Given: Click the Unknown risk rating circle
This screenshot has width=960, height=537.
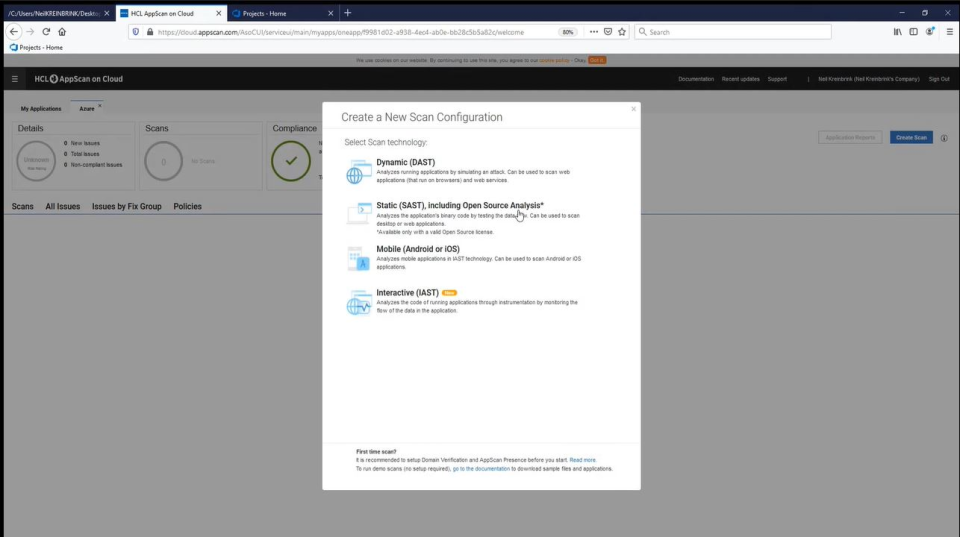Looking at the screenshot, I should point(36,161).
